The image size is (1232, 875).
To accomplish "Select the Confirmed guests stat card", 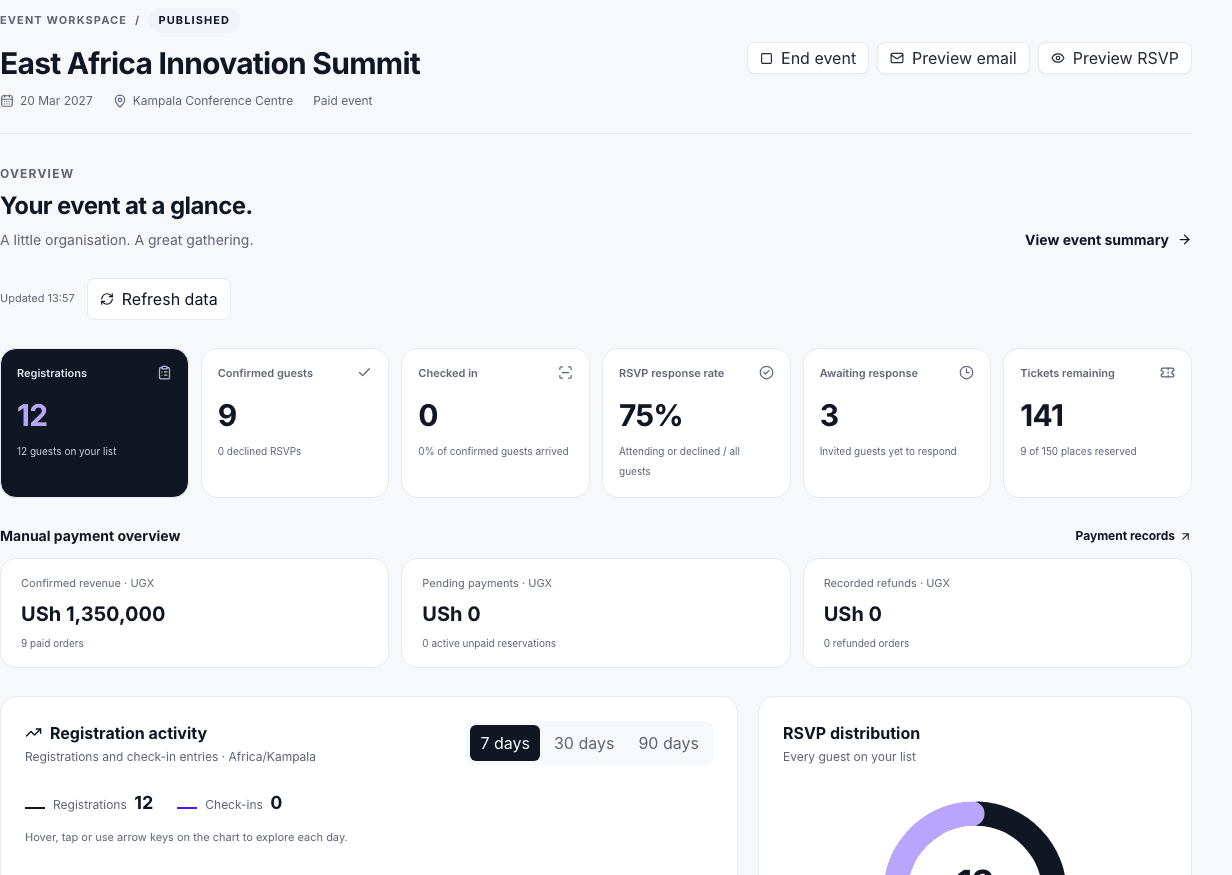I will click(295, 423).
